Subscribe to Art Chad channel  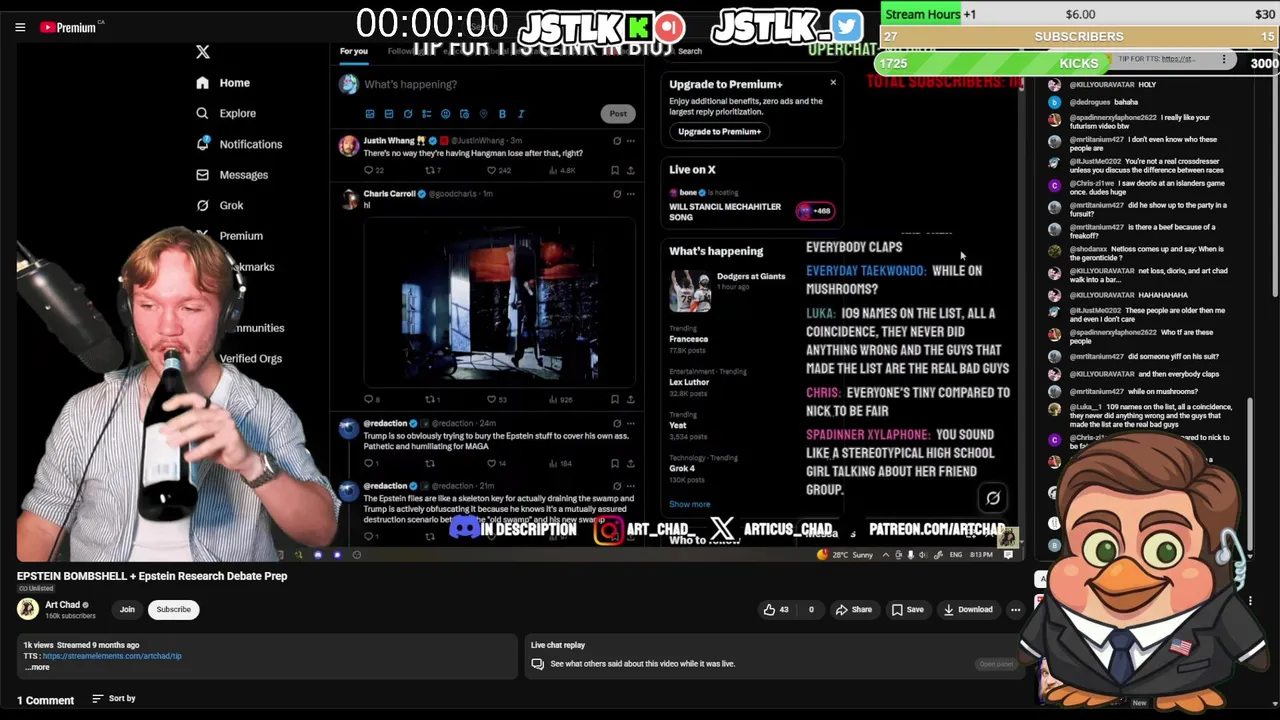[x=173, y=609]
